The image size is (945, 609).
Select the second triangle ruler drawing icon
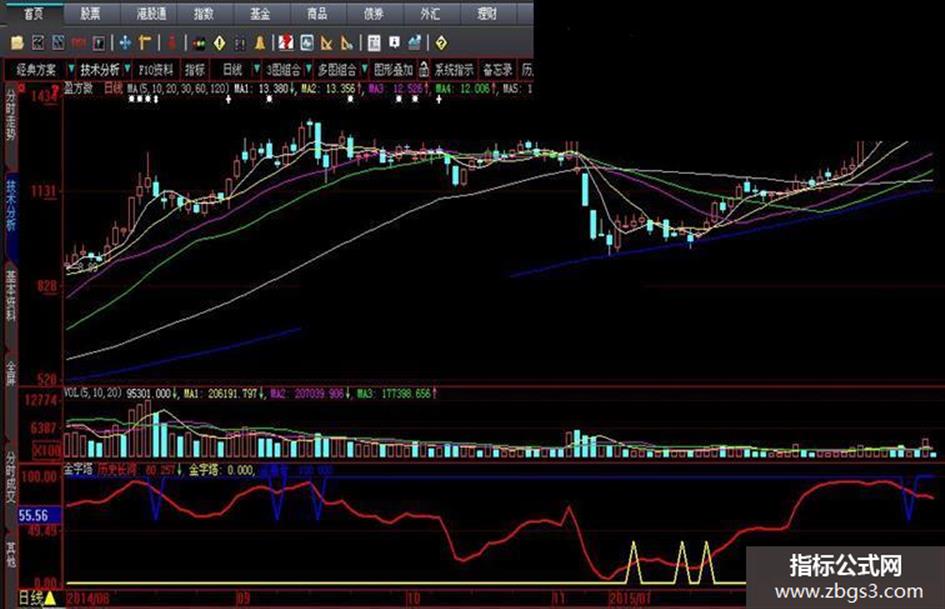(347, 43)
